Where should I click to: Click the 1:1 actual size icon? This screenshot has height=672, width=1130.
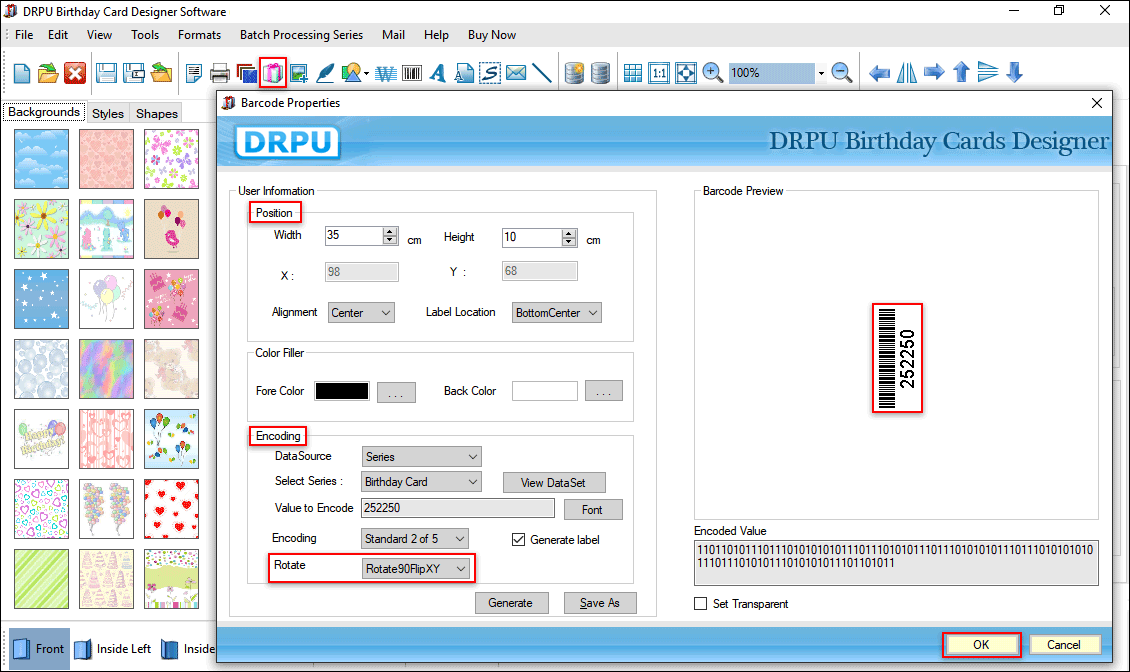(x=659, y=73)
